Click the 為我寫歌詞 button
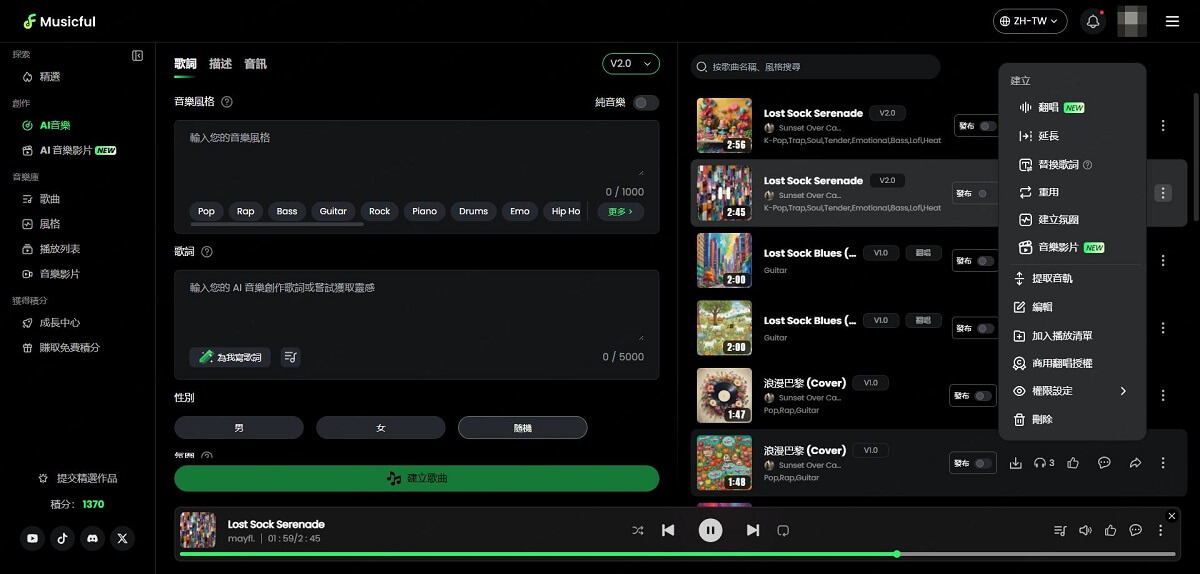 230,357
